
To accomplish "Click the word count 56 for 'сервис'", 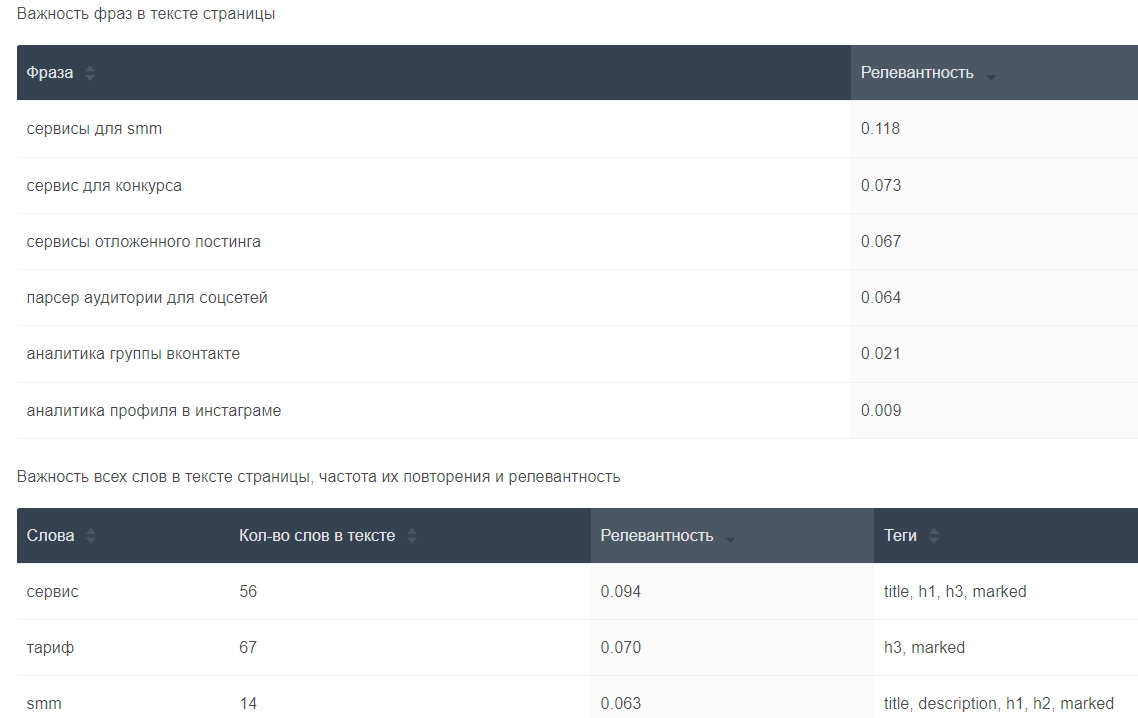I will [x=248, y=592].
